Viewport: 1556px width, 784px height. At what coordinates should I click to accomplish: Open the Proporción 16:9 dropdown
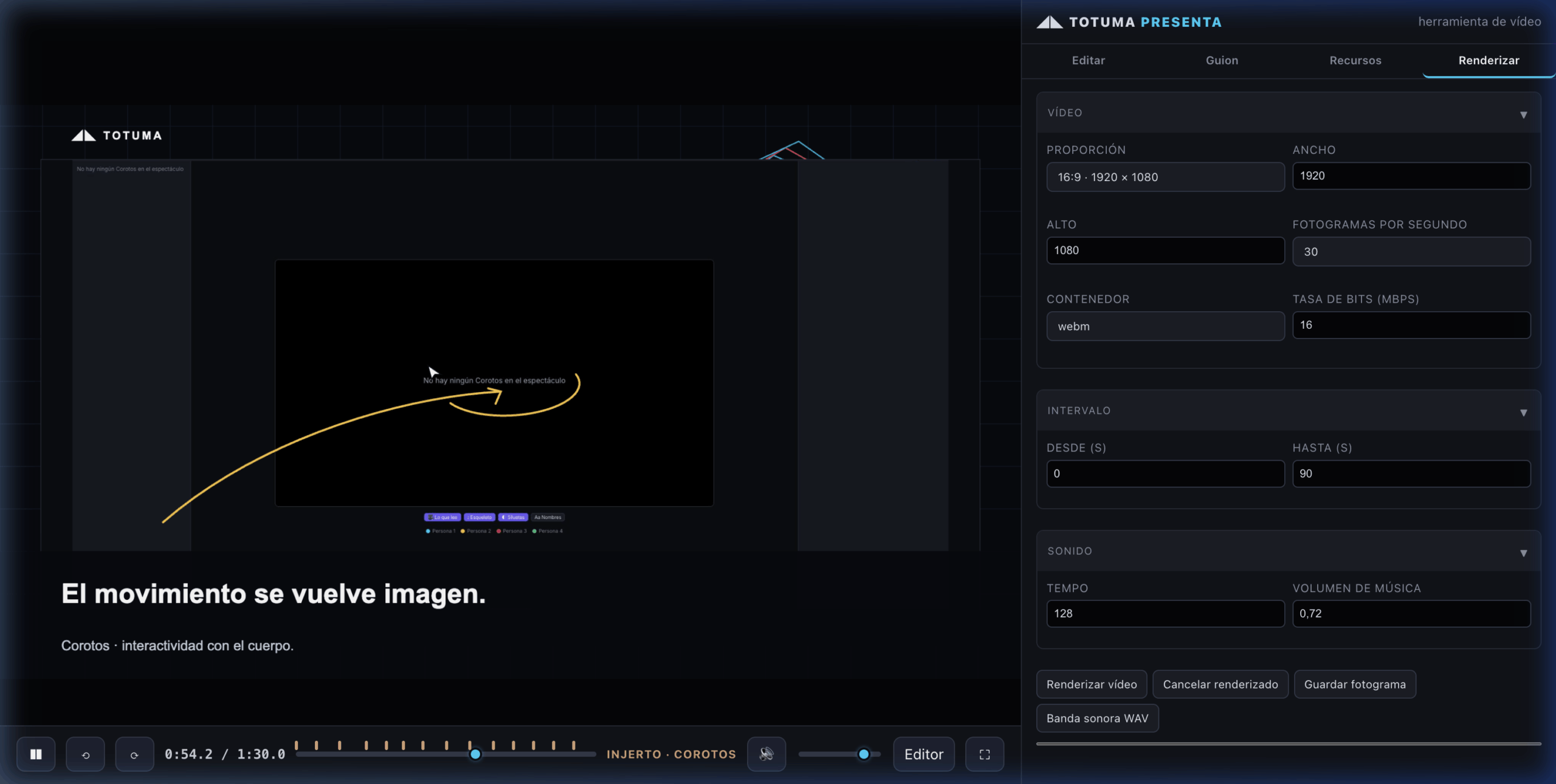pyautogui.click(x=1165, y=177)
